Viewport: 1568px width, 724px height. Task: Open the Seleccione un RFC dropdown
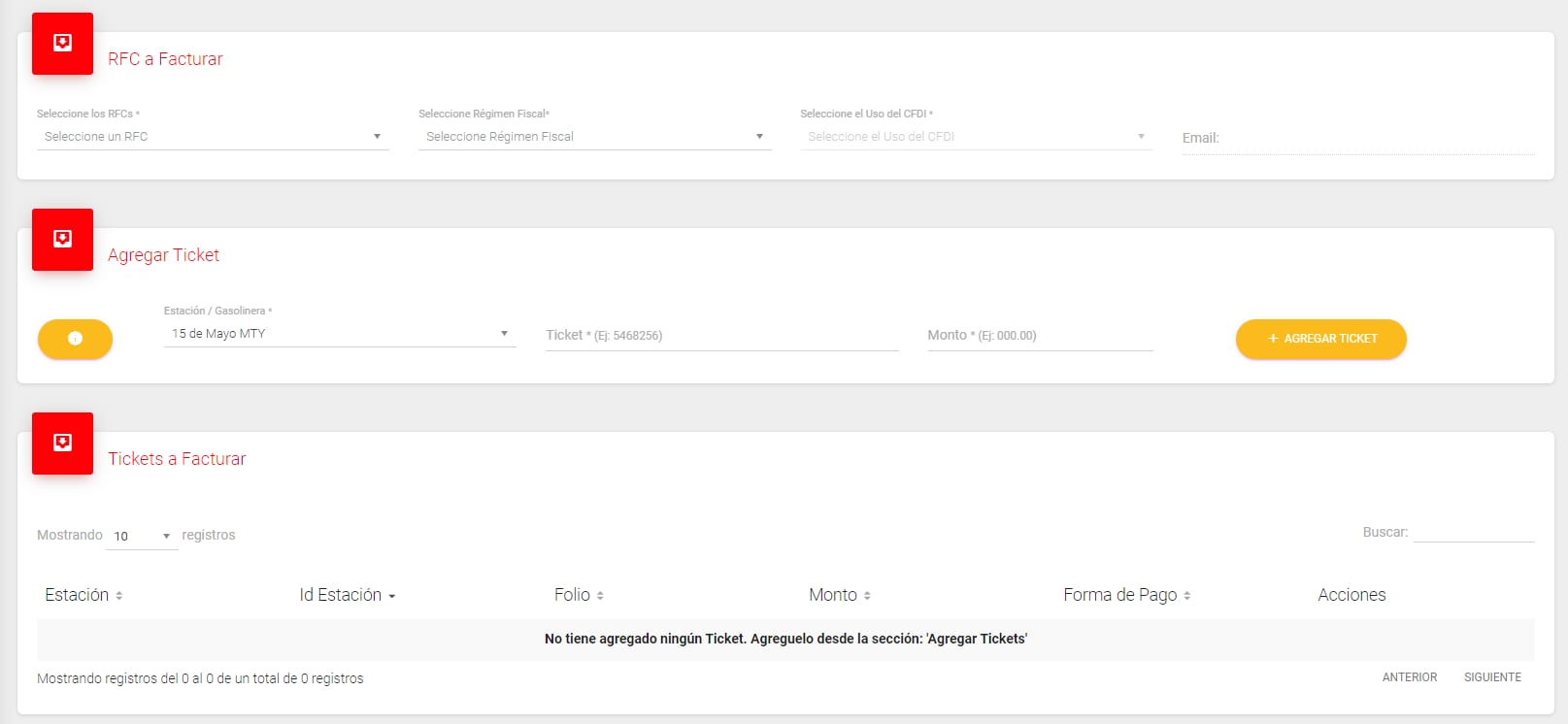click(212, 137)
